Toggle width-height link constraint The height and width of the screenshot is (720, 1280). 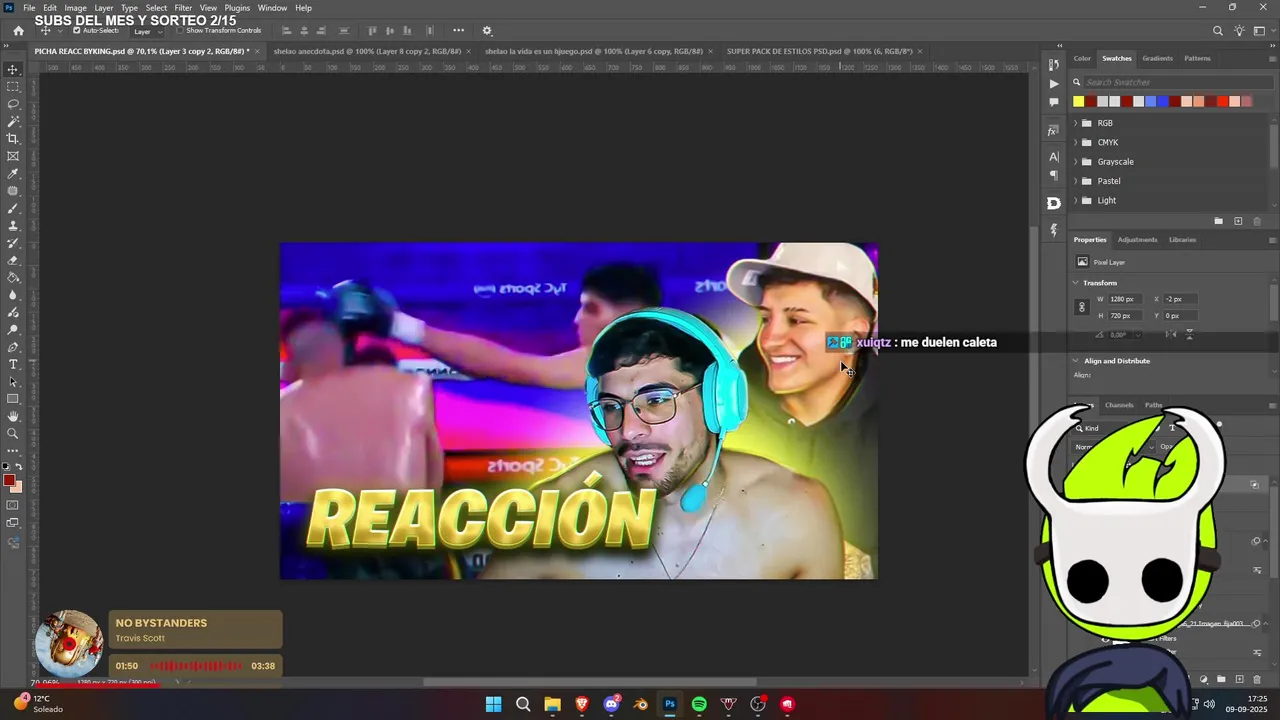coord(1081,307)
